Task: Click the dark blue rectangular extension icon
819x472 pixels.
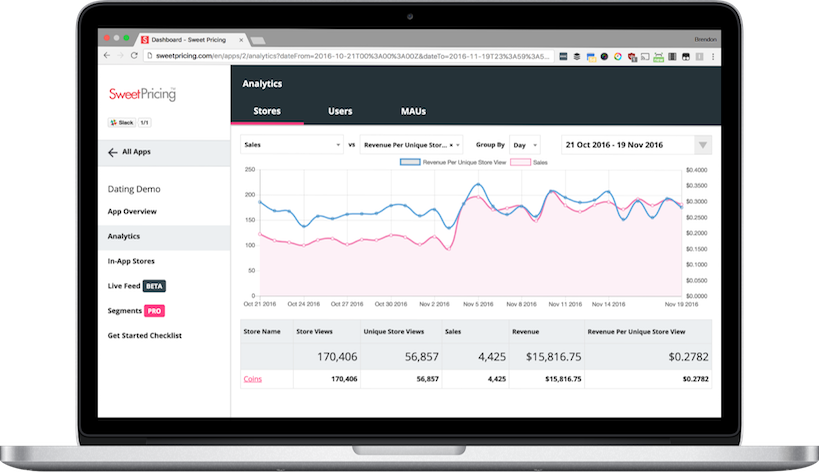Action: tap(563, 56)
